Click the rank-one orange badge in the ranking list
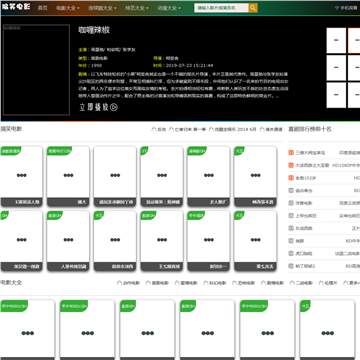This screenshot has height=360, width=360. (291, 153)
